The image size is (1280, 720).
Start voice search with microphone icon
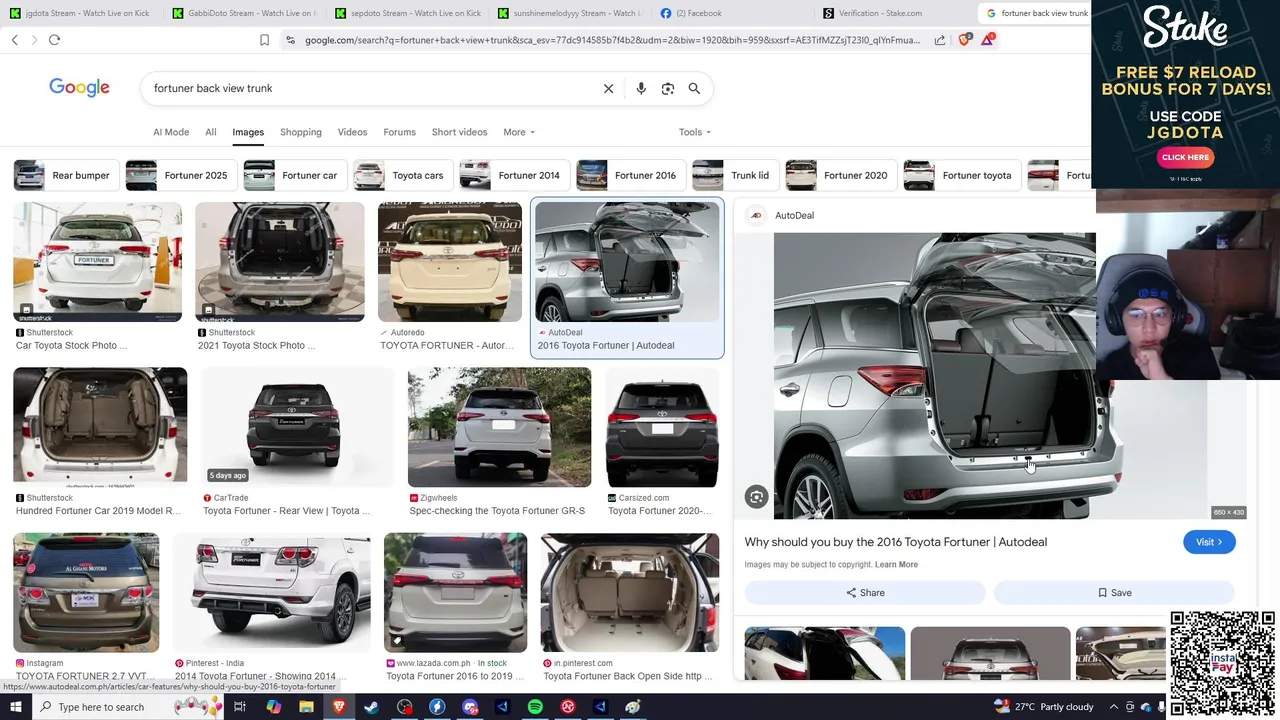tap(641, 88)
